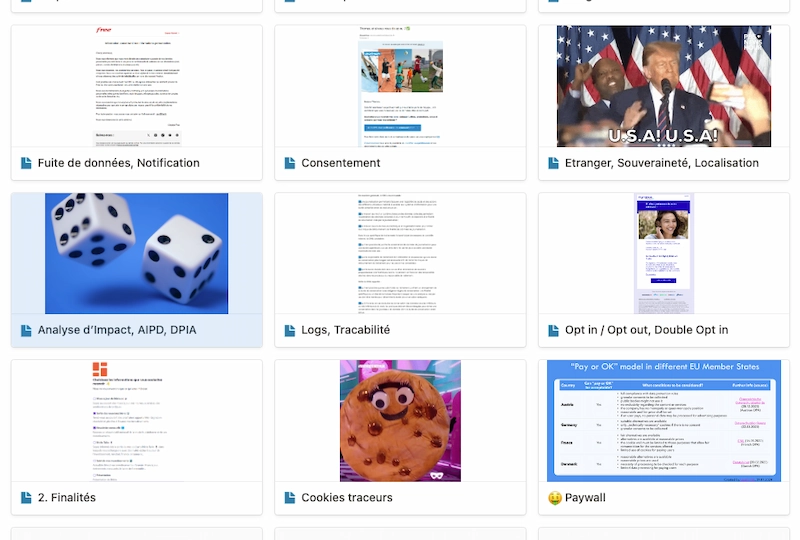Click the page icon beside Fuite de données, Notification
Screen dimensions: 800x540
26,163
